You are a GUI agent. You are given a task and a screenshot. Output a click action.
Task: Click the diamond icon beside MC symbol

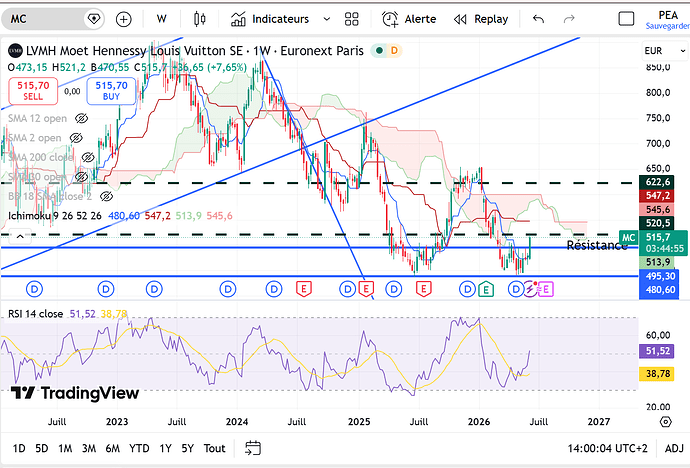point(93,19)
